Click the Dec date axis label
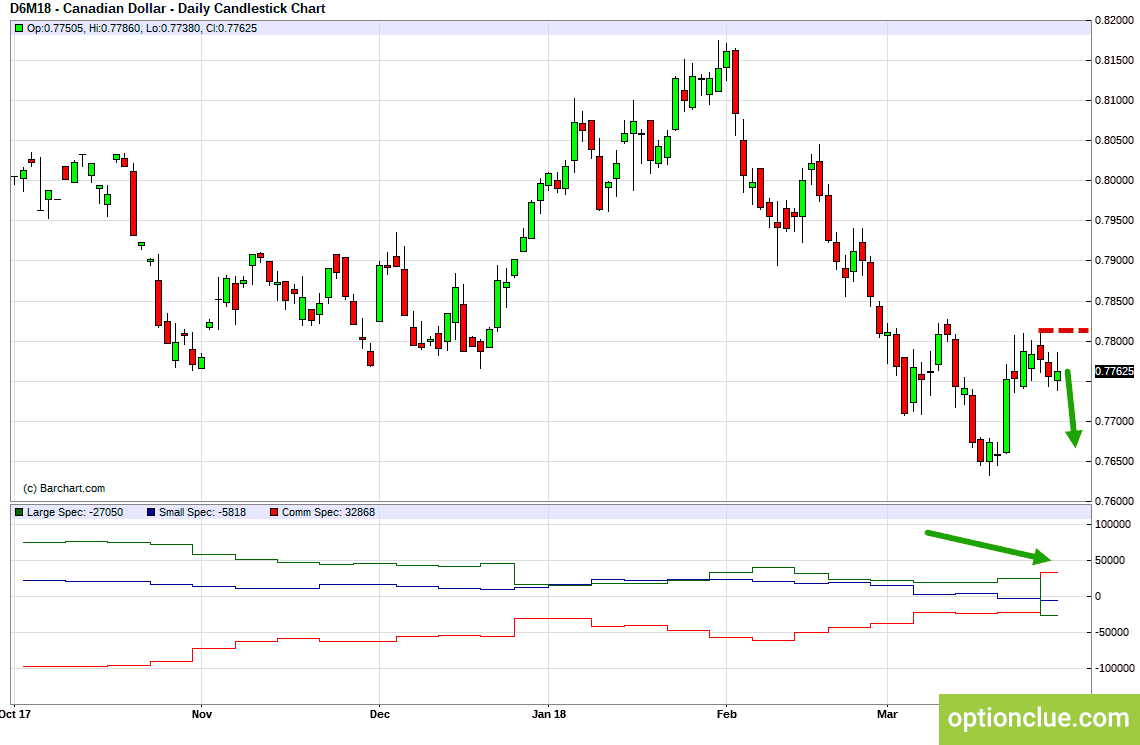 tap(380, 714)
